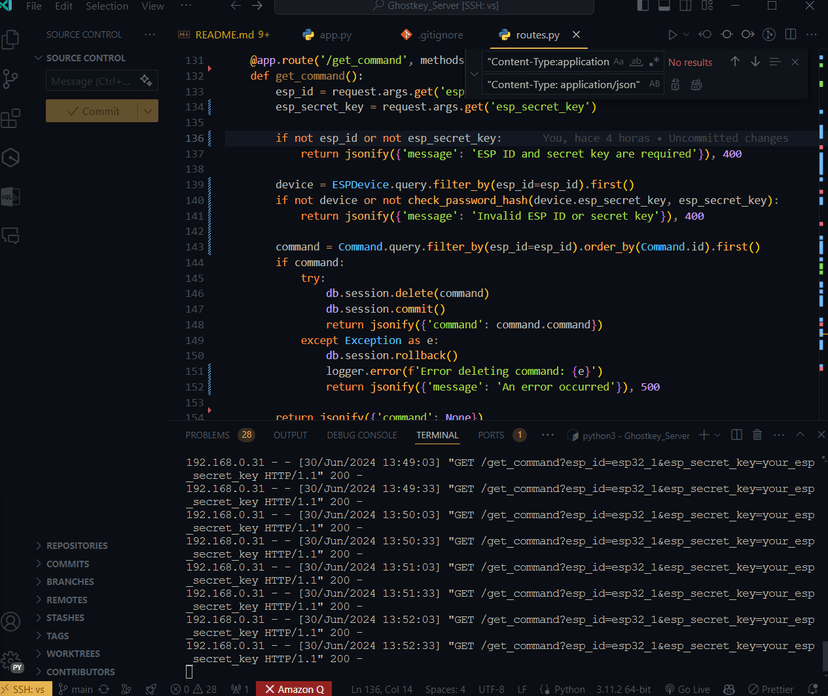Open the Commit button dropdown arrow

point(148,111)
